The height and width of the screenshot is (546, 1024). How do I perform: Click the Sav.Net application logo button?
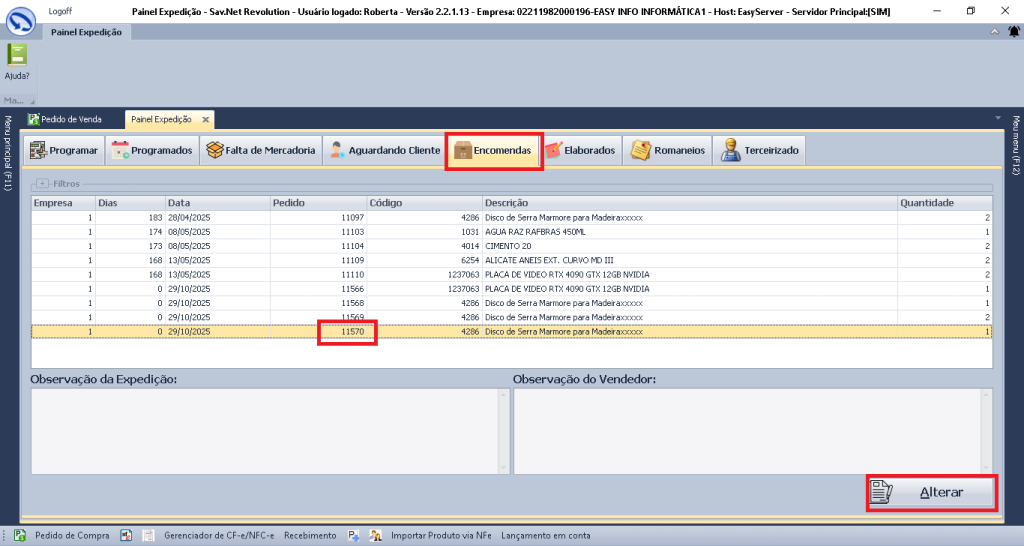(x=21, y=21)
